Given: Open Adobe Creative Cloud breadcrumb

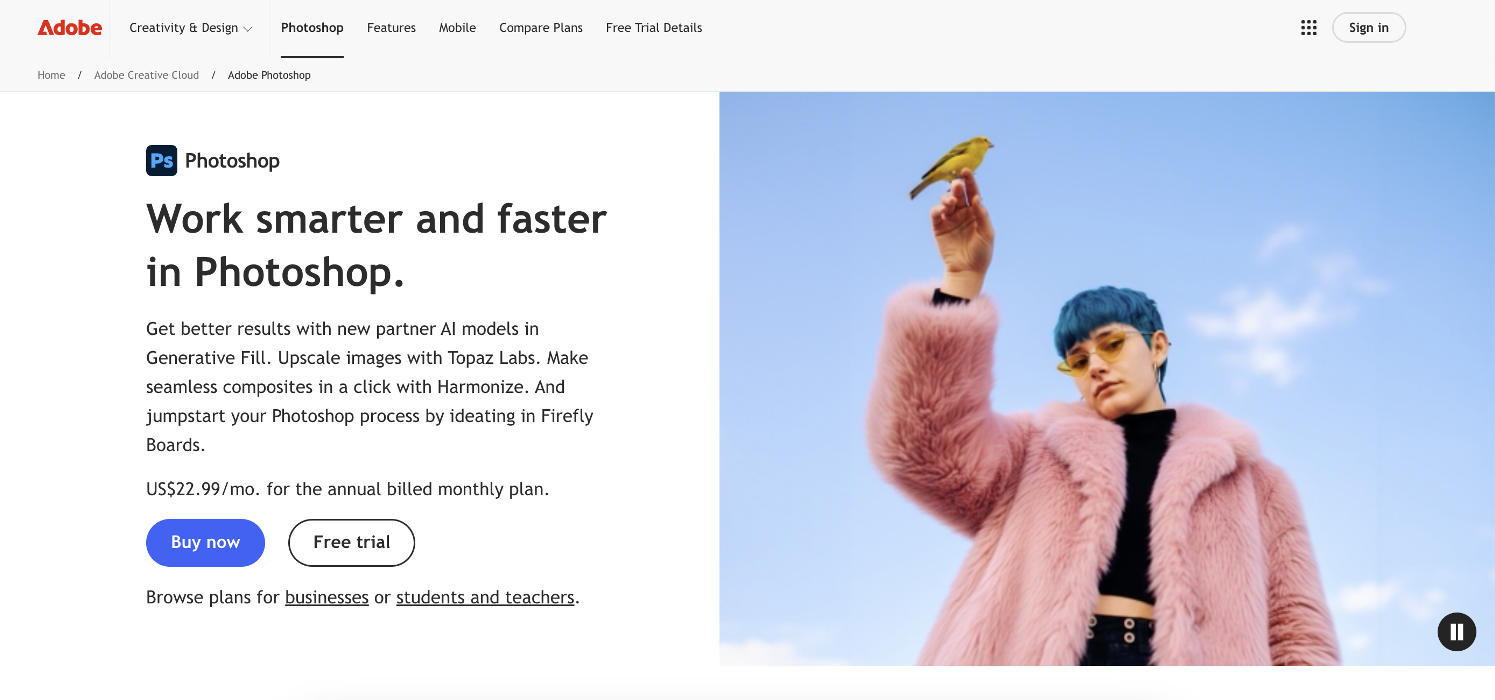Looking at the screenshot, I should (x=147, y=75).
